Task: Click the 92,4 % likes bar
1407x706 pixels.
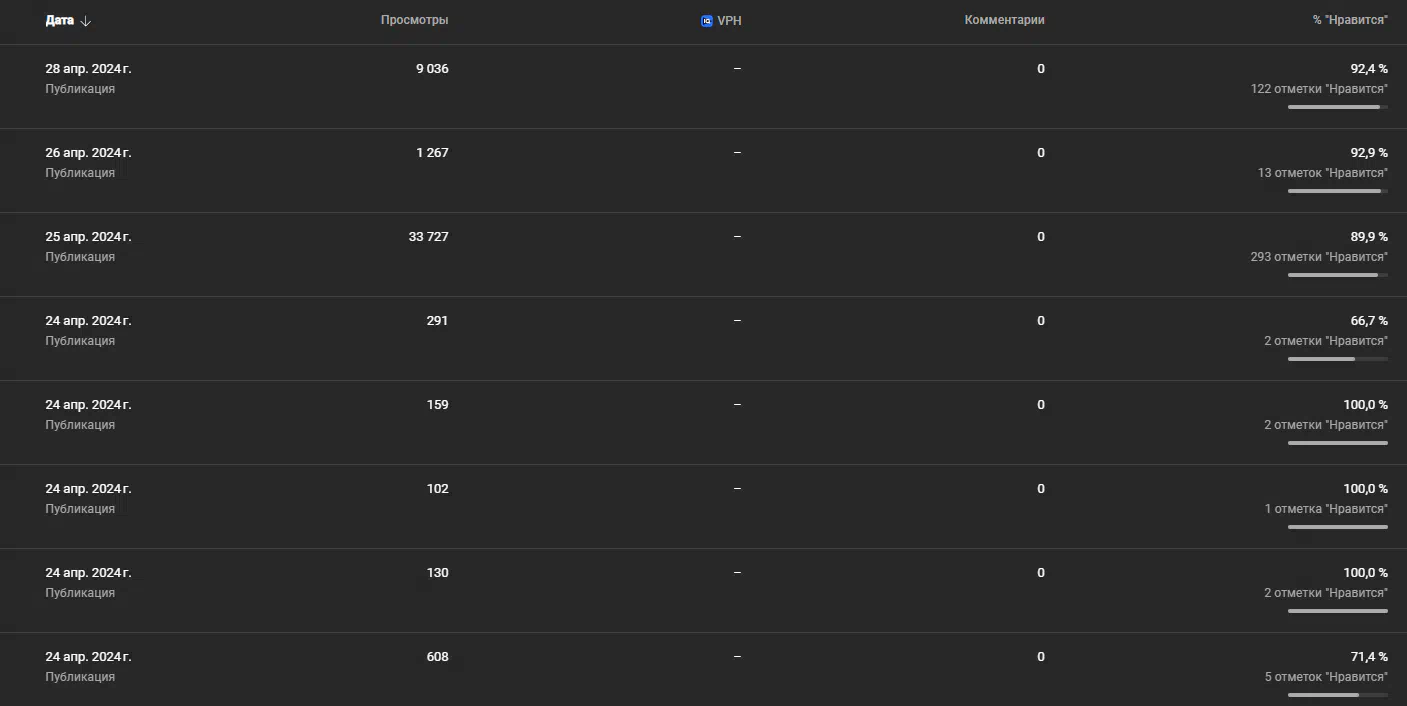Action: click(x=1338, y=107)
